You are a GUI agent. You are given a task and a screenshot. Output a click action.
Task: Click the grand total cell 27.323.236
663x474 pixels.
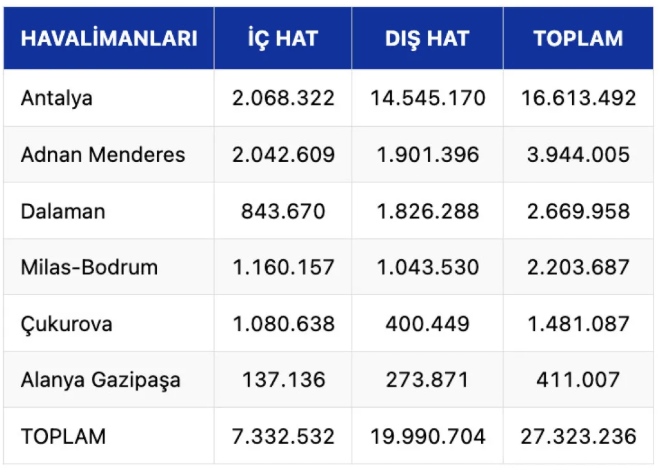point(578,437)
